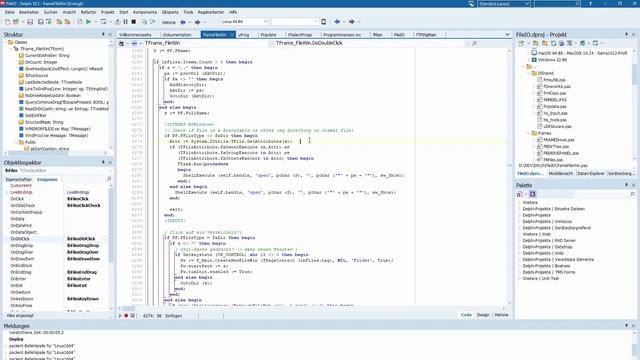The width and height of the screenshot is (640, 360).
Task: Pin the Objektinspektor panel
Action: (103, 162)
